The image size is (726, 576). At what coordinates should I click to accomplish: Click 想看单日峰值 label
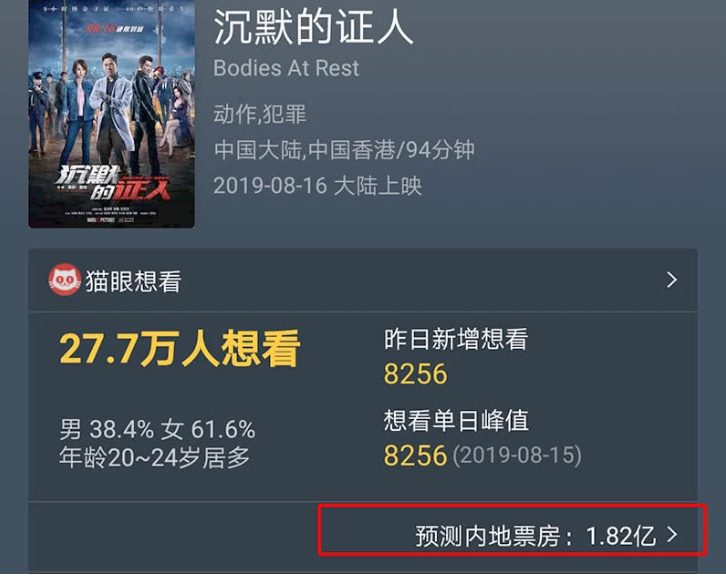tap(456, 421)
